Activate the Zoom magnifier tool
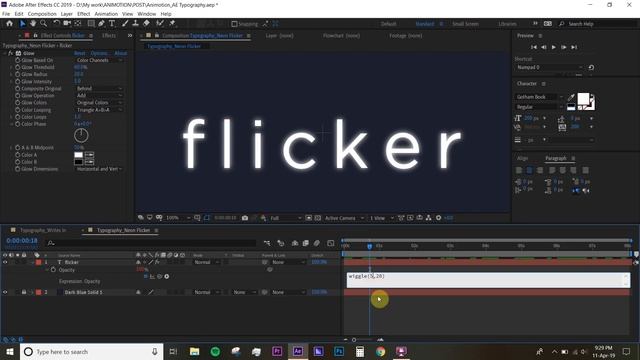This screenshot has height=360, width=640. (43, 24)
